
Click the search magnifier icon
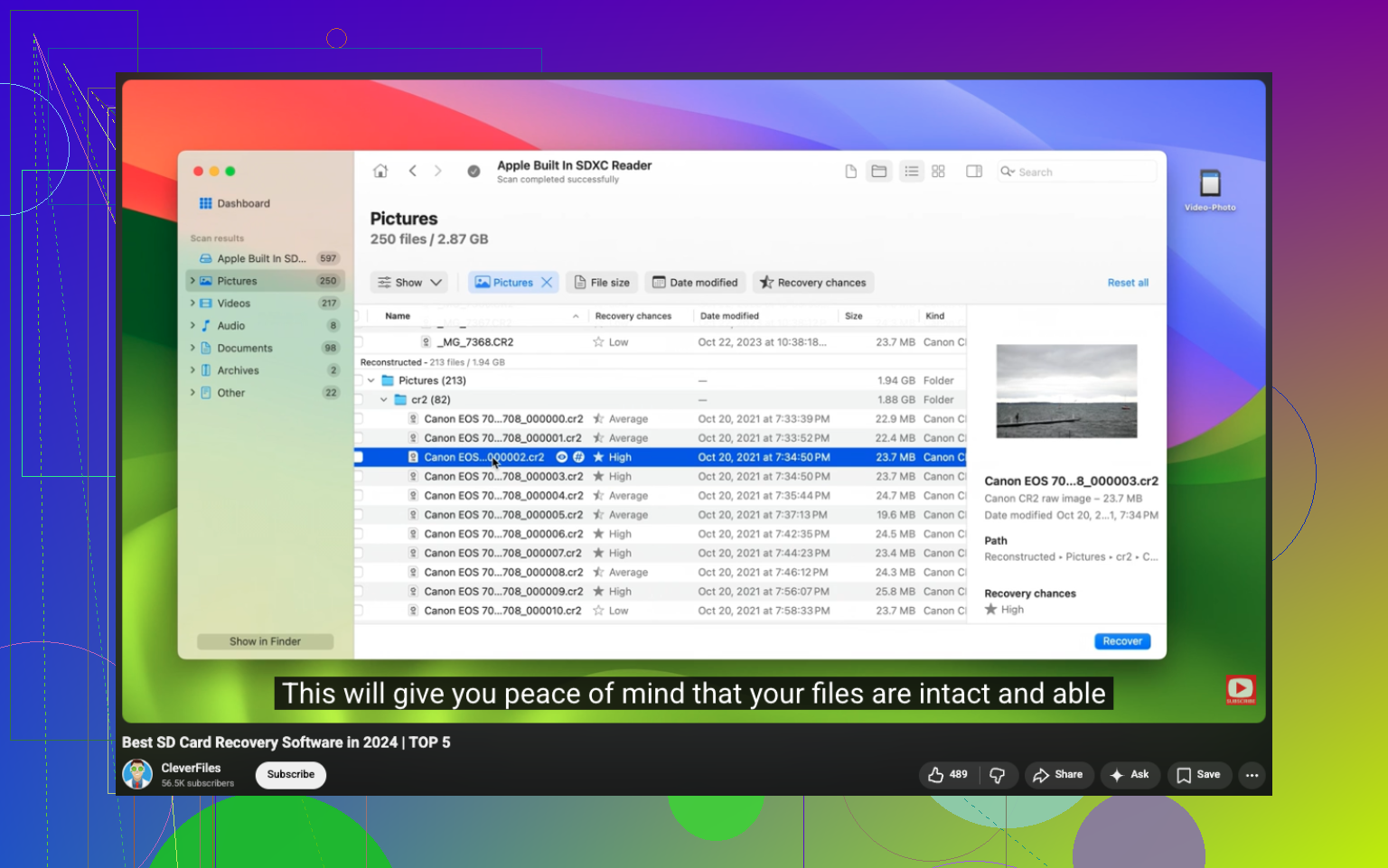[1007, 172]
